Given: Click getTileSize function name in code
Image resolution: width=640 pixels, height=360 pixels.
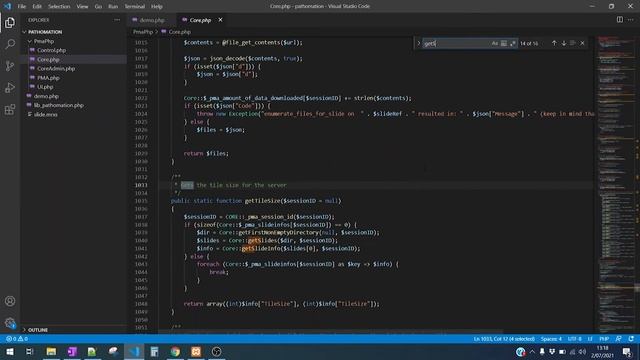Looking at the screenshot, I should point(262,201).
